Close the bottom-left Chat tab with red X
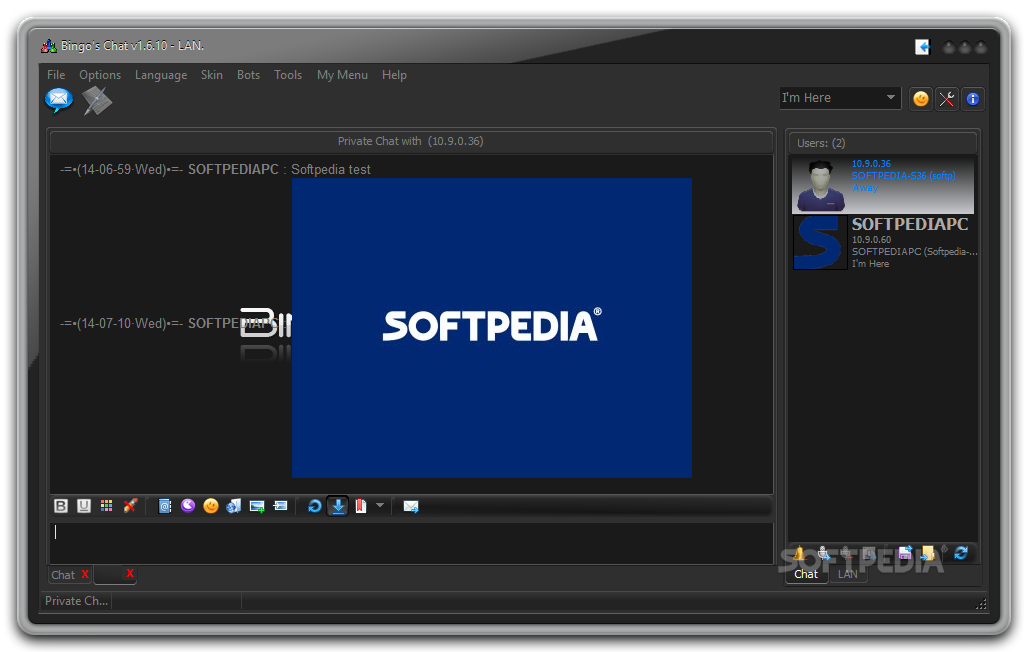The height and width of the screenshot is (652, 1028). coord(85,574)
